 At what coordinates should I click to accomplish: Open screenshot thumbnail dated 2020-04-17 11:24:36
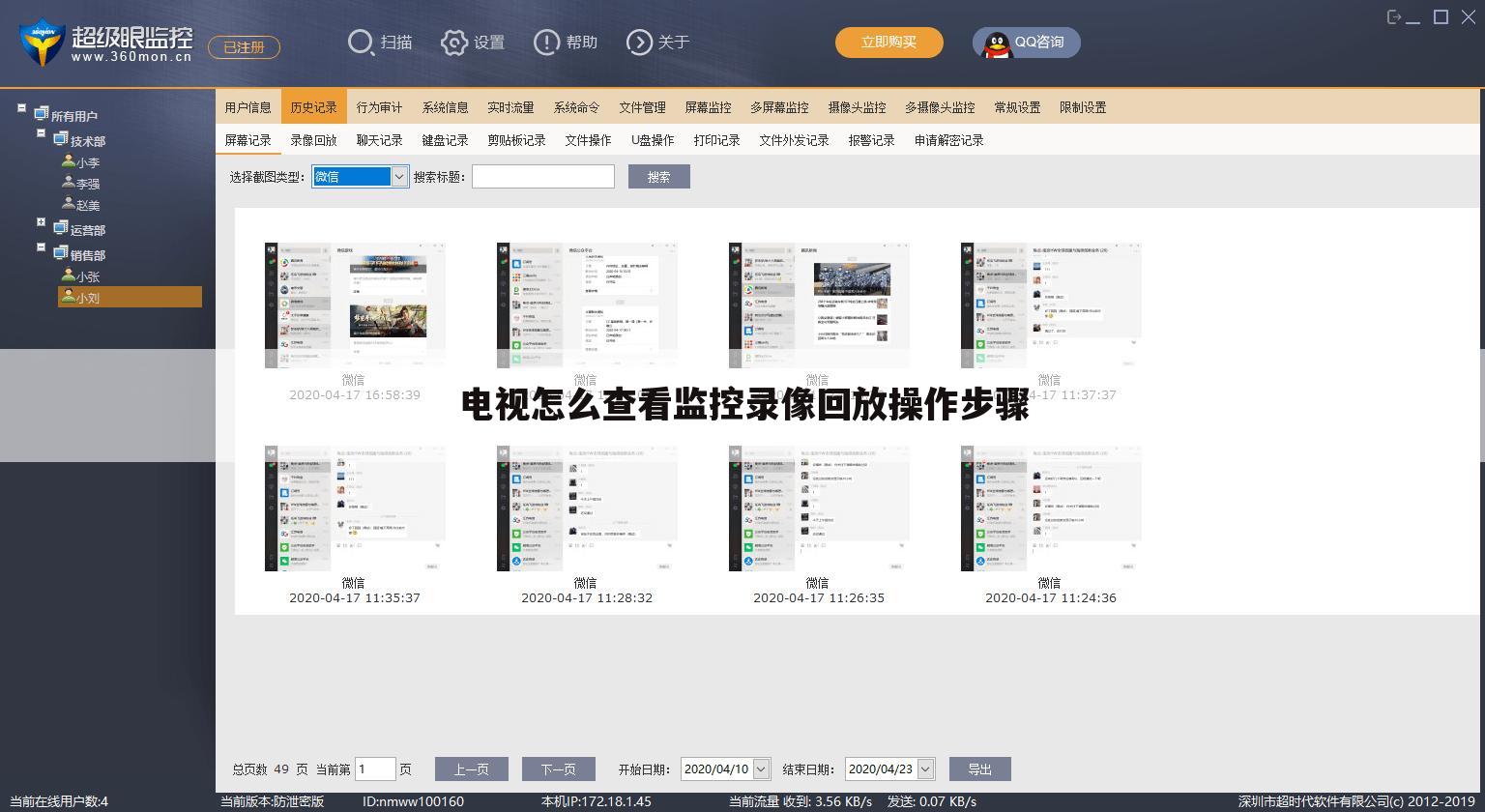coord(1051,508)
